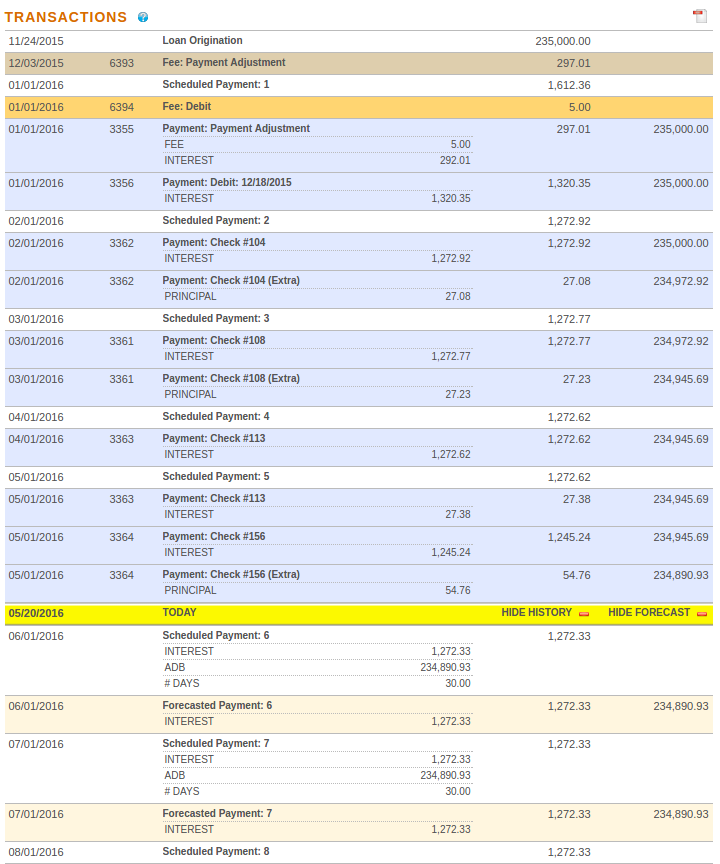Viewport: 720px width, 864px height.
Task: Collapse Scheduled Payment: 6 details
Action: 359,660
